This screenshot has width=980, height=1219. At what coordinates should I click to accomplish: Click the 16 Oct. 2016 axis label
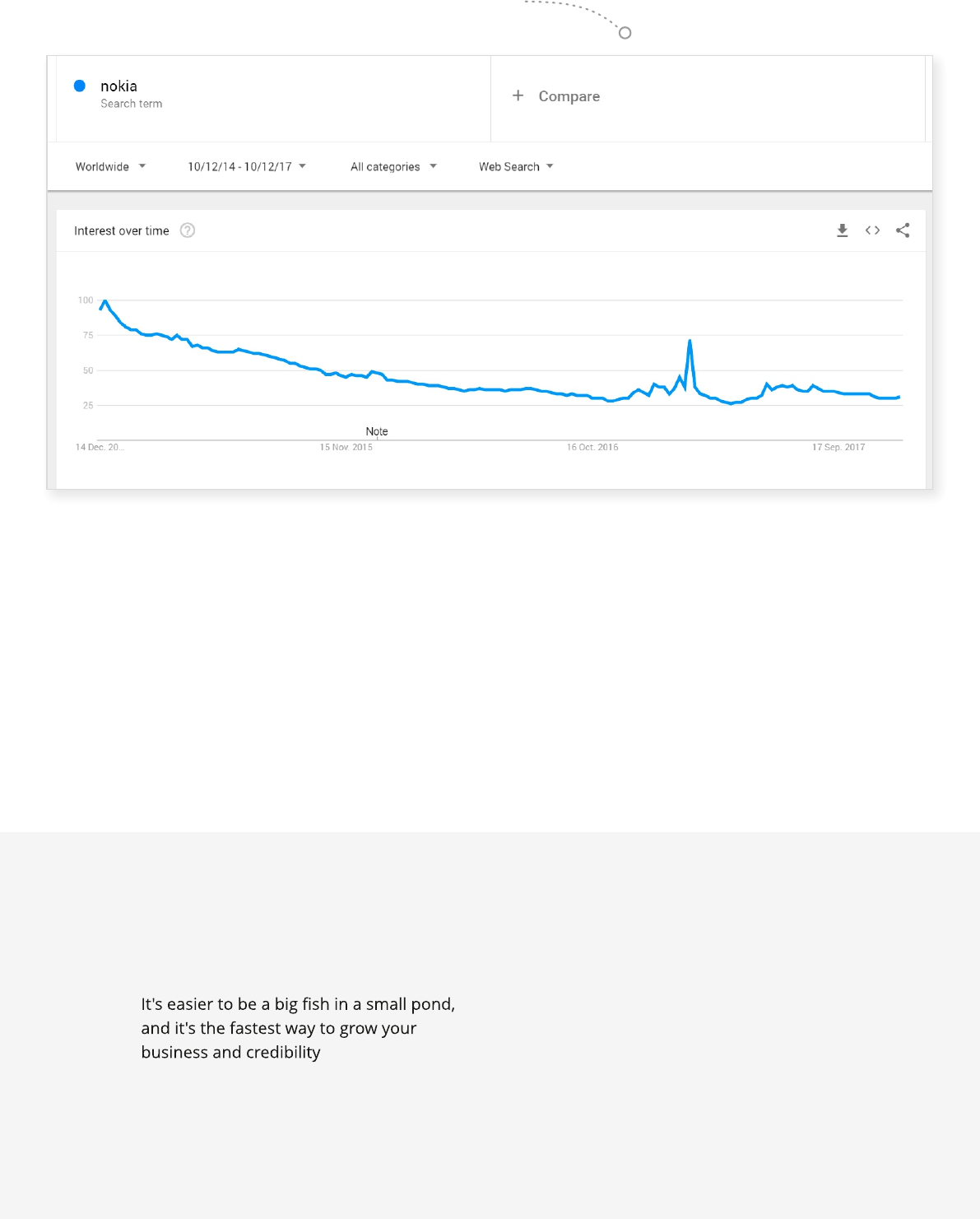pyautogui.click(x=592, y=448)
